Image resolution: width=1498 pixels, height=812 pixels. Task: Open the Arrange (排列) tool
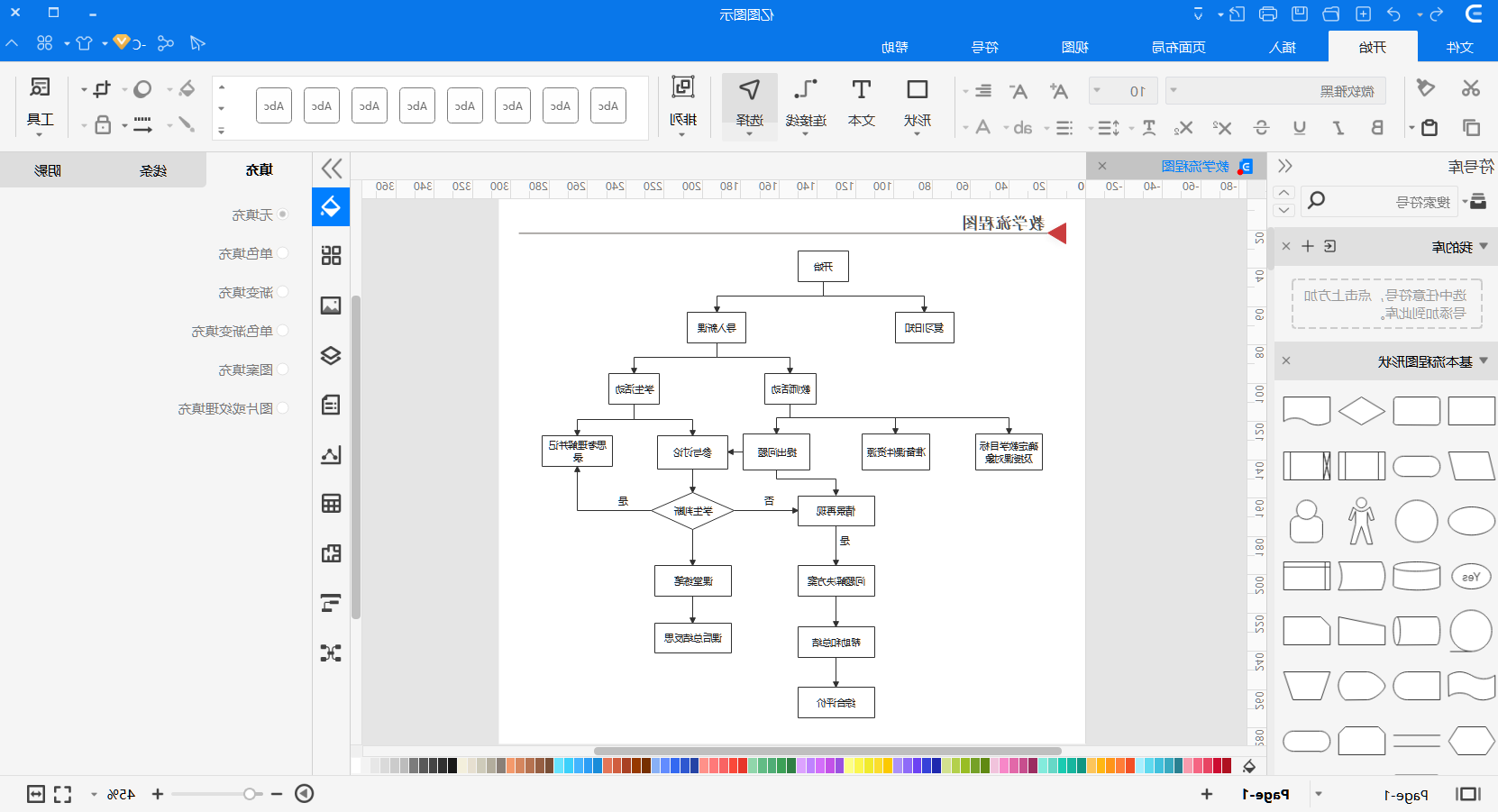683,105
